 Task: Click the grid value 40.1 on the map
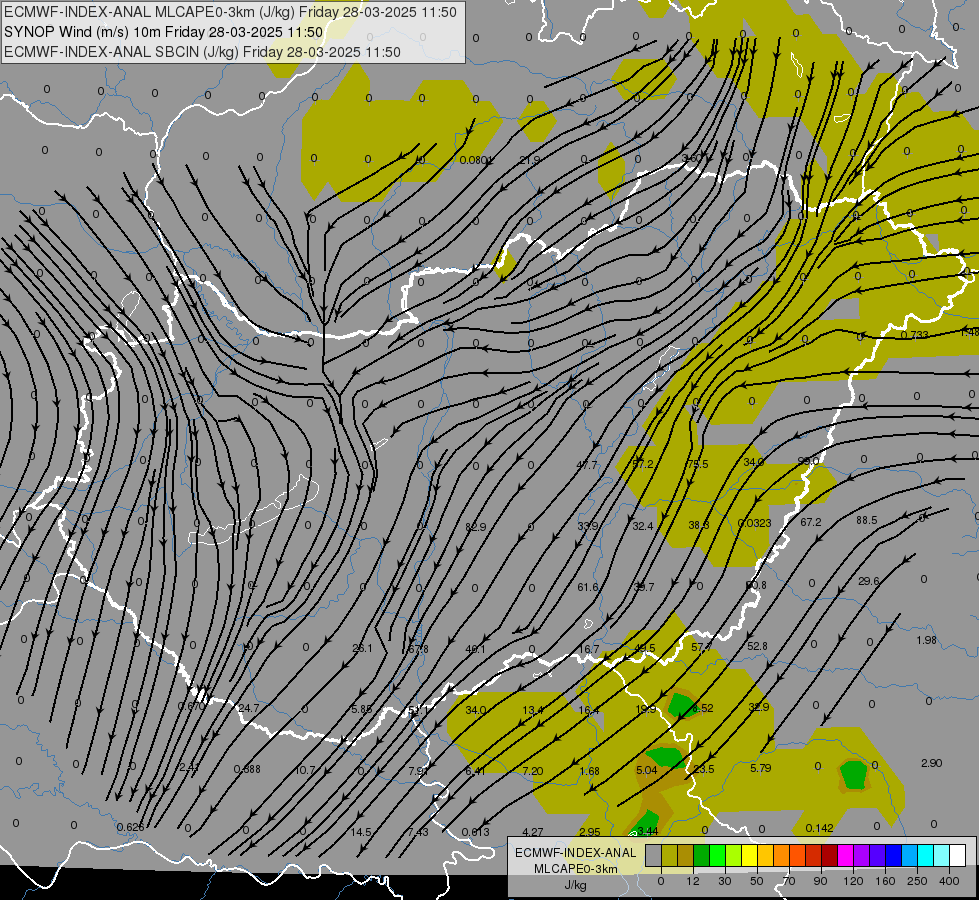(475, 649)
